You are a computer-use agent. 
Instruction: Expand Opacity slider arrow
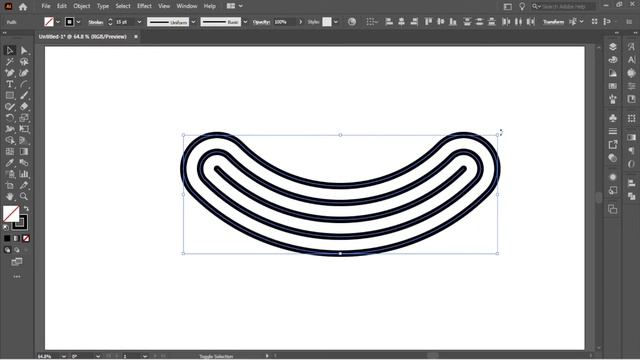point(301,22)
